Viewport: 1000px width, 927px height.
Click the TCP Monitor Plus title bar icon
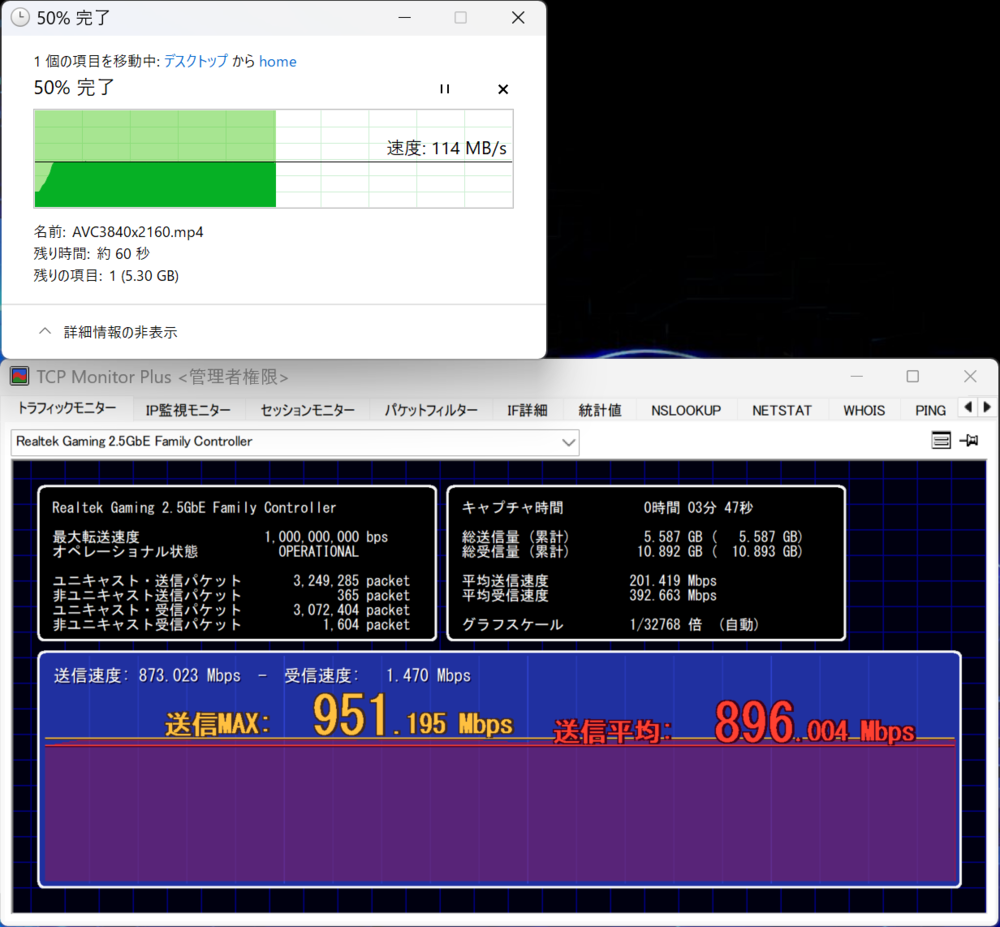coord(19,375)
